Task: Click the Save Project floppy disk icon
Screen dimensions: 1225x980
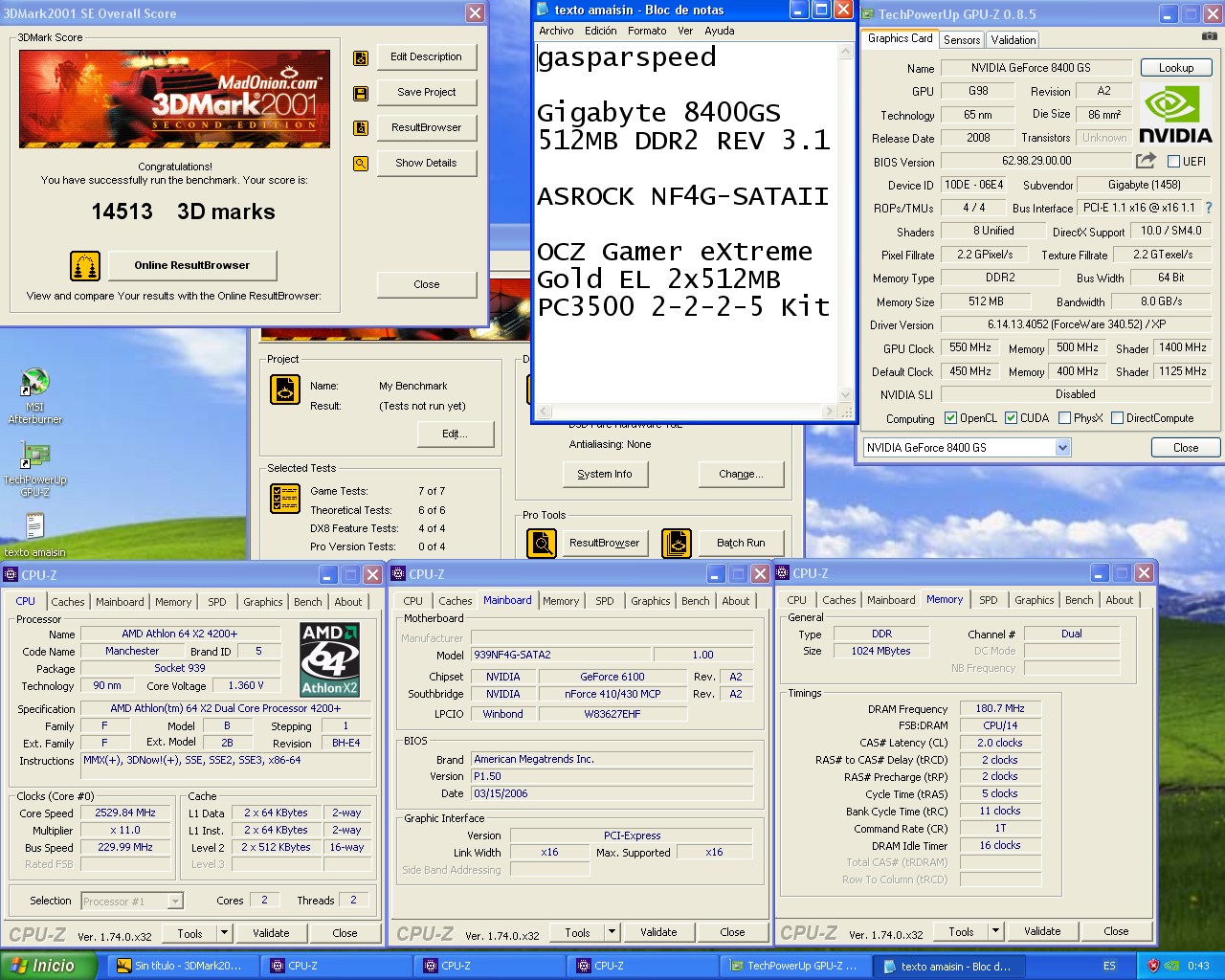Action: pyautogui.click(x=361, y=93)
